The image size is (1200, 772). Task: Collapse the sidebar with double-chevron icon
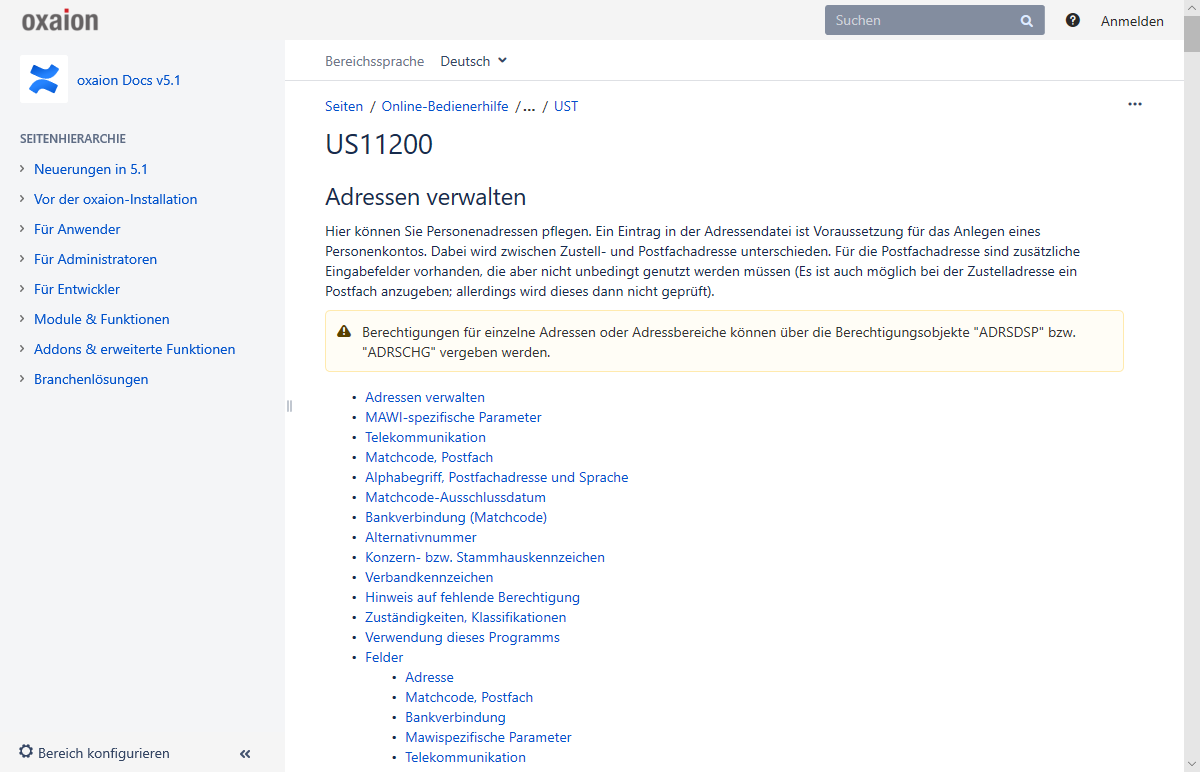pyautogui.click(x=245, y=754)
